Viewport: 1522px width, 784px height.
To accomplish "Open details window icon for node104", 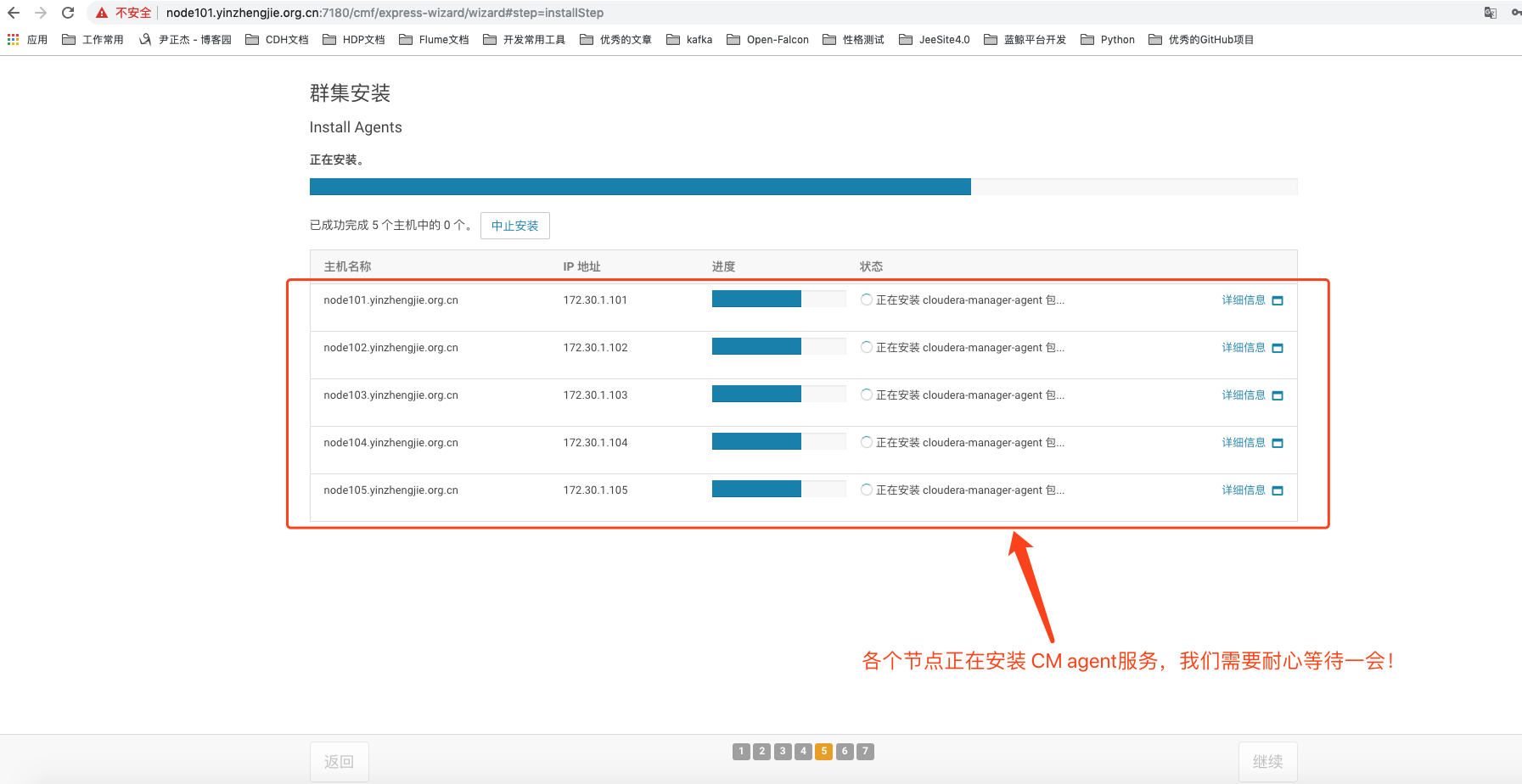I will 1278,443.
